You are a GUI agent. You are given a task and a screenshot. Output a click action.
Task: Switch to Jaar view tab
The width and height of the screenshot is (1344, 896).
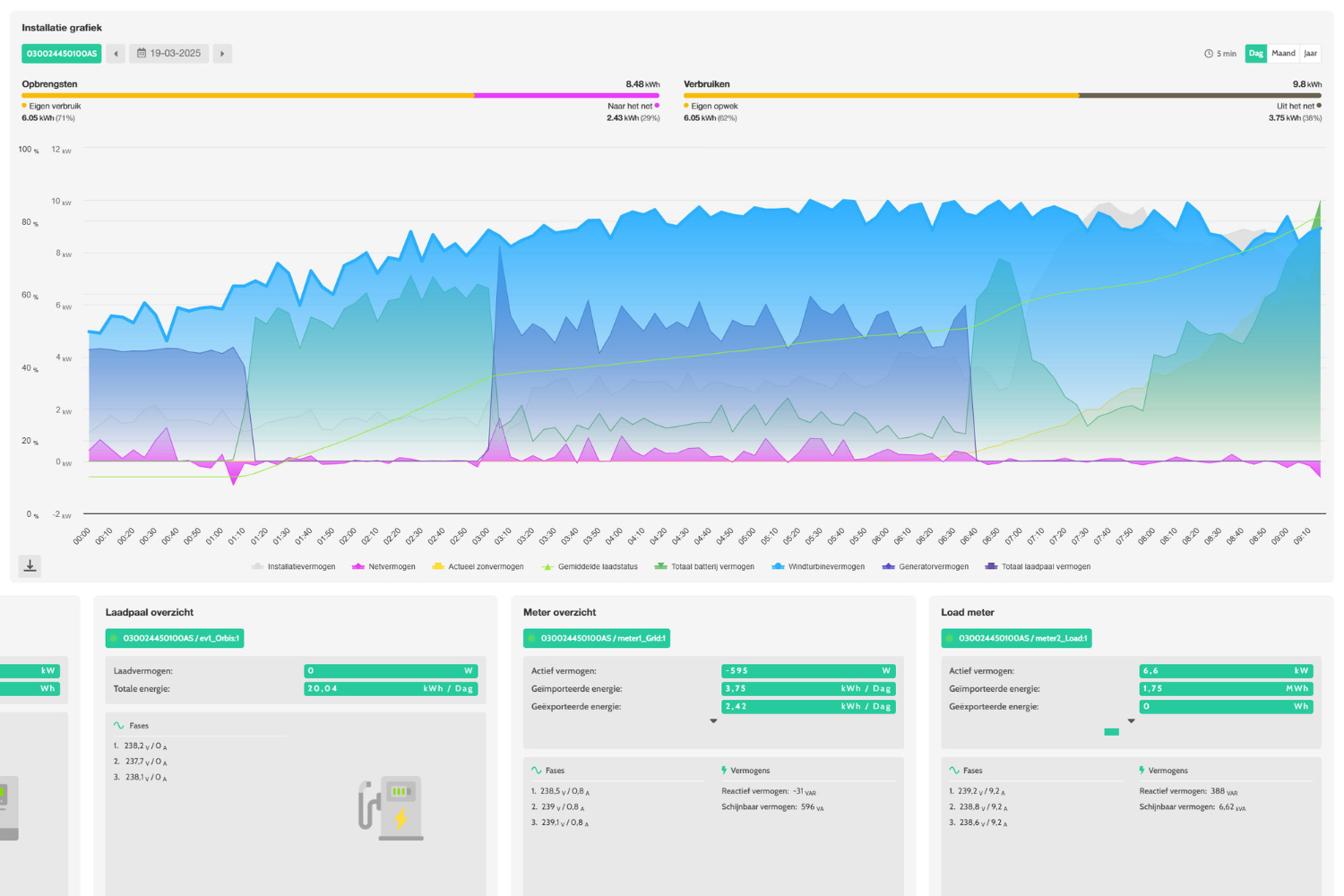(1310, 54)
